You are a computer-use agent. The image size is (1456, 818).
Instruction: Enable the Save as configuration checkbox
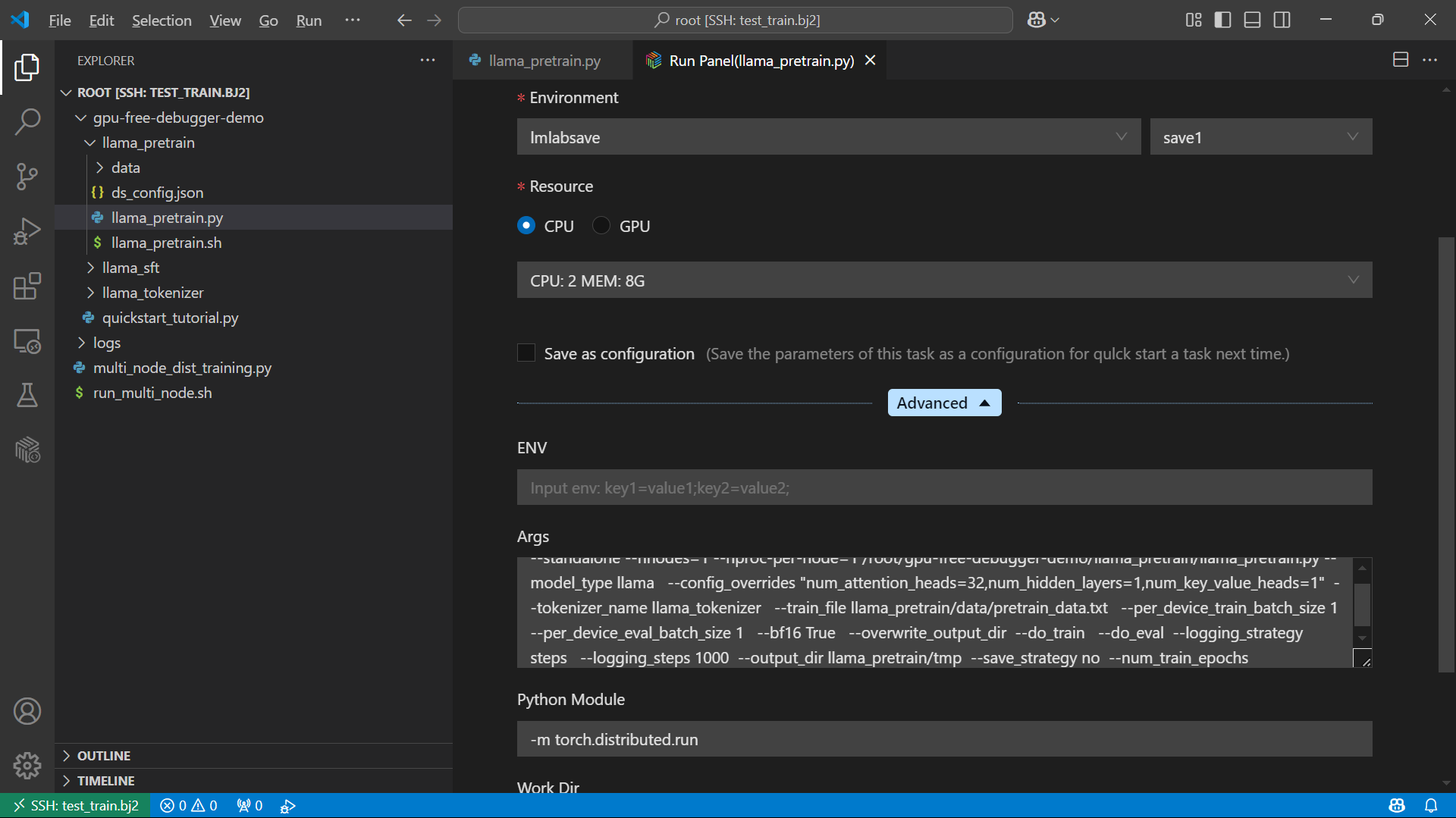[526, 353]
